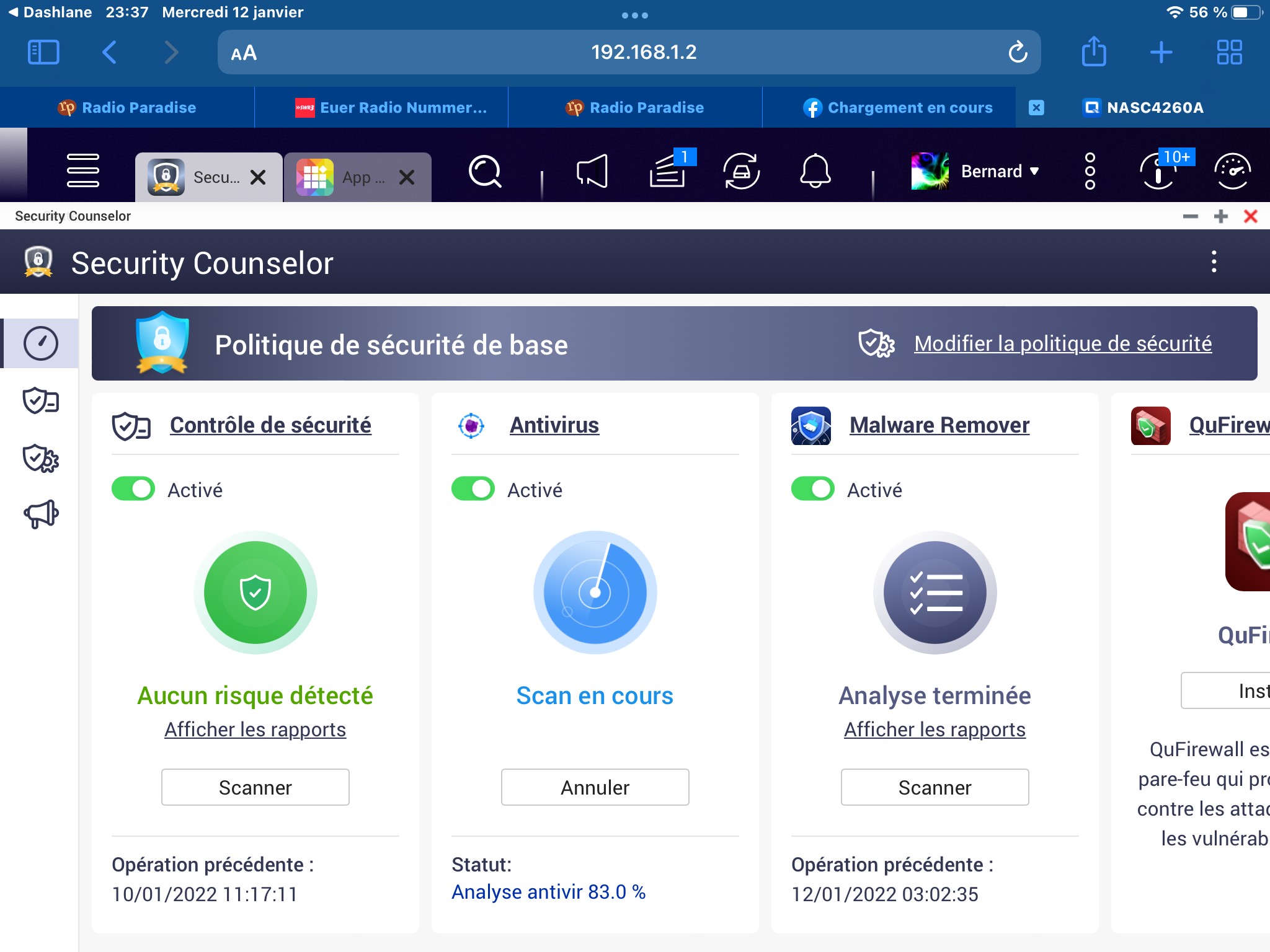
Task: Open the security policy sidebar icon
Action: 41,459
